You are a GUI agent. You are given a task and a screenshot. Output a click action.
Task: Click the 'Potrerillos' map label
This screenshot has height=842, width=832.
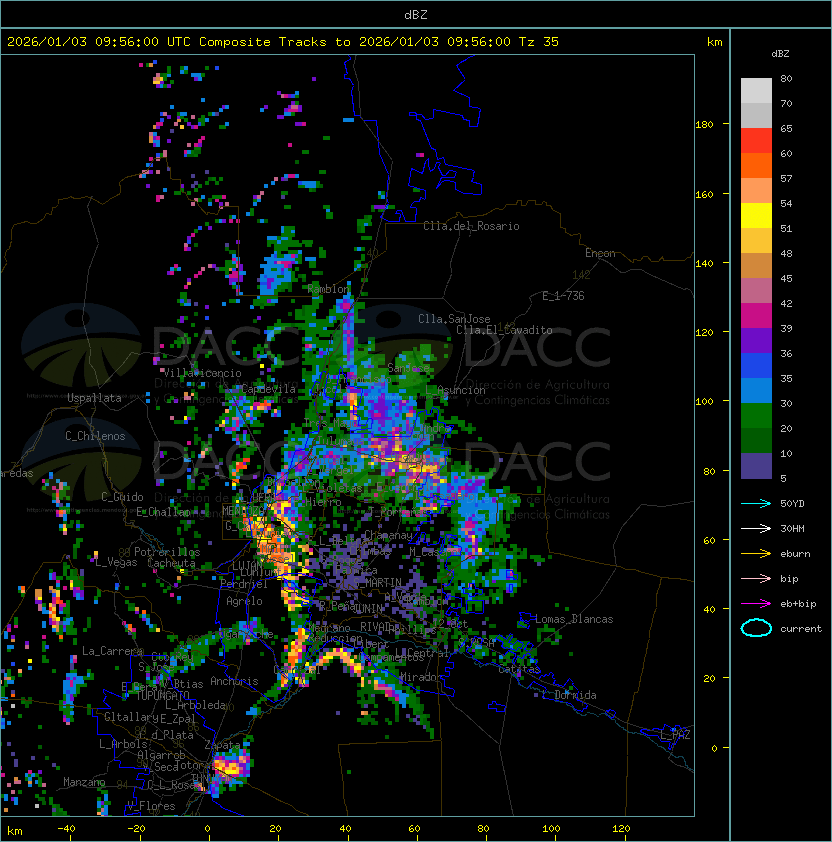tap(167, 551)
